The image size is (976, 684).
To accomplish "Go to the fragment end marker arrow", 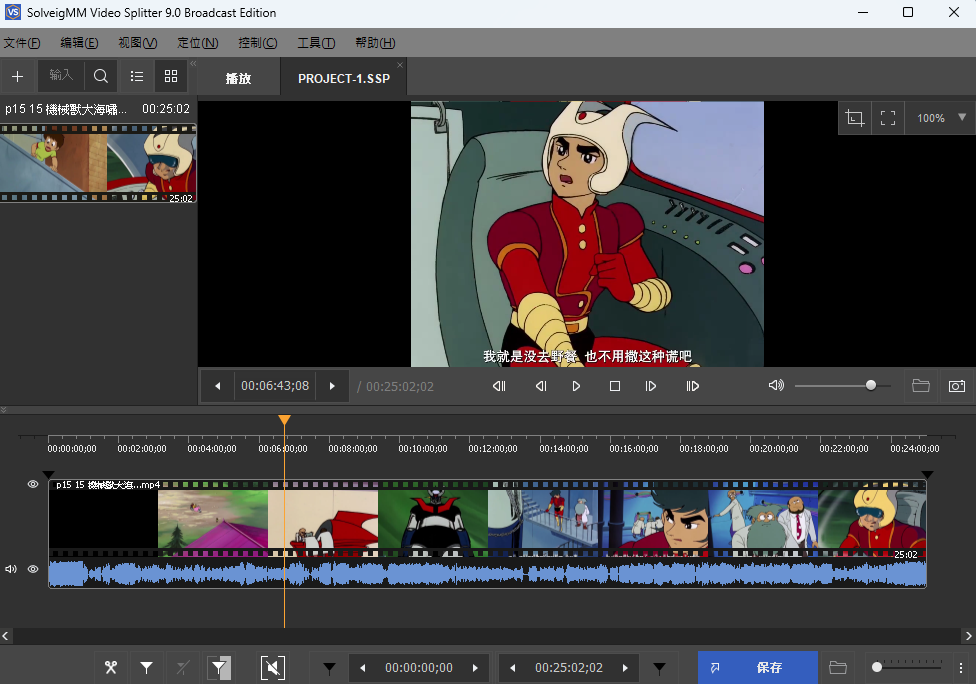I will click(x=659, y=668).
